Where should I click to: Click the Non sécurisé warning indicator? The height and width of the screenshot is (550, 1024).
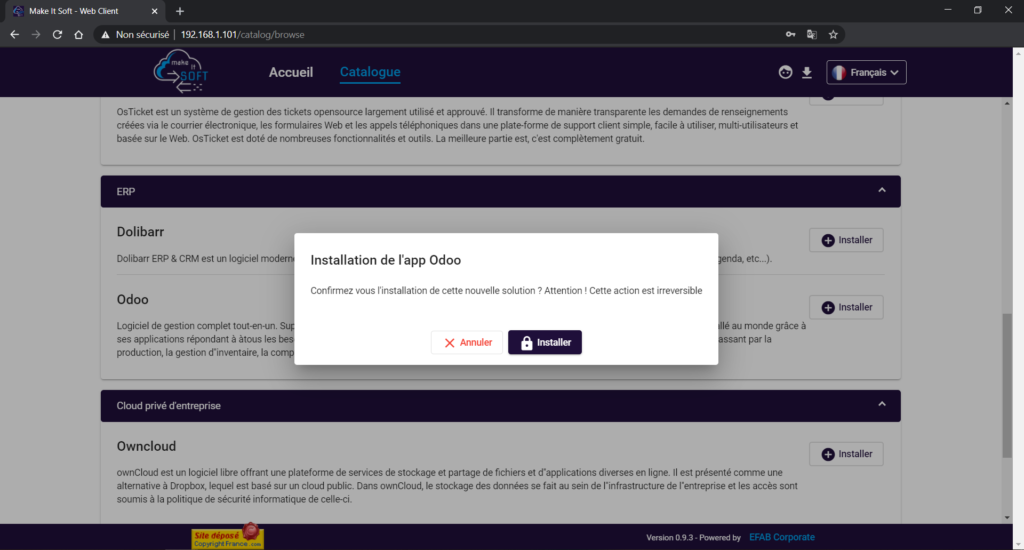135,35
